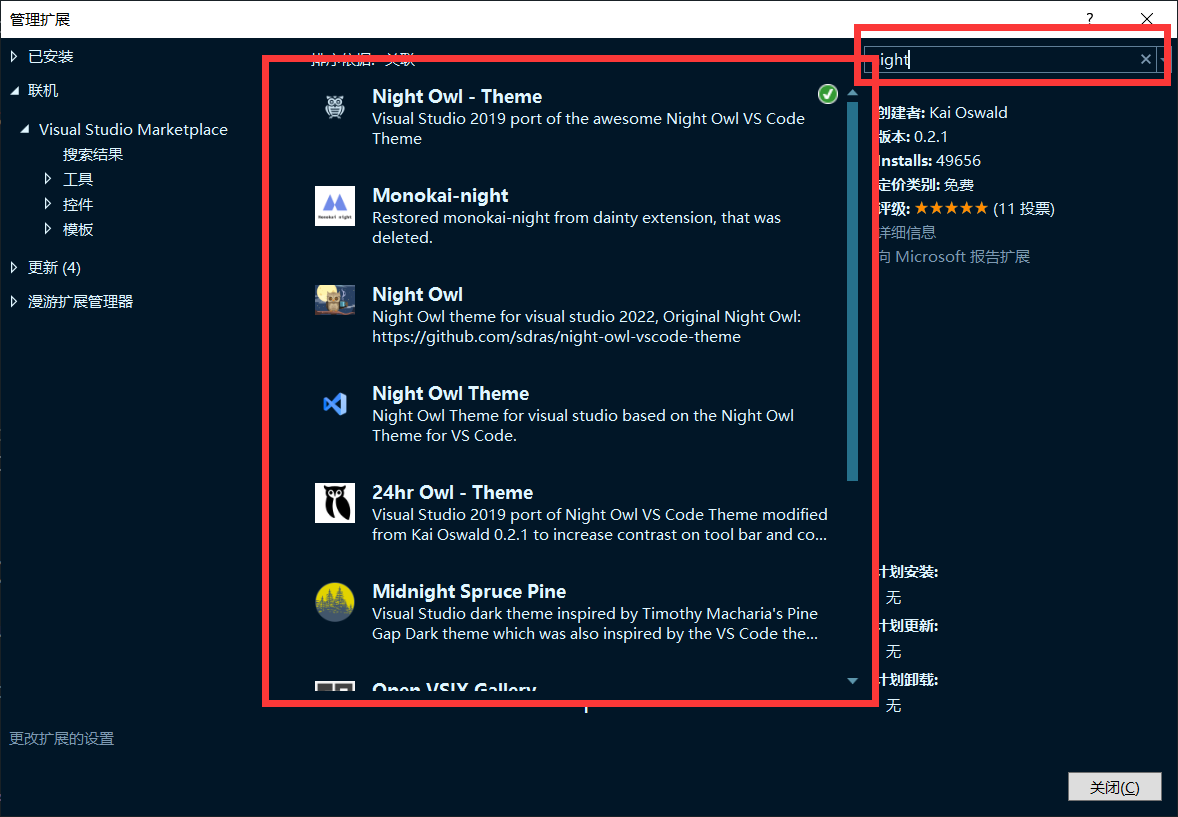Click the green installed checkmark on Night Owl - Theme
This screenshot has height=817, width=1178.
click(828, 94)
